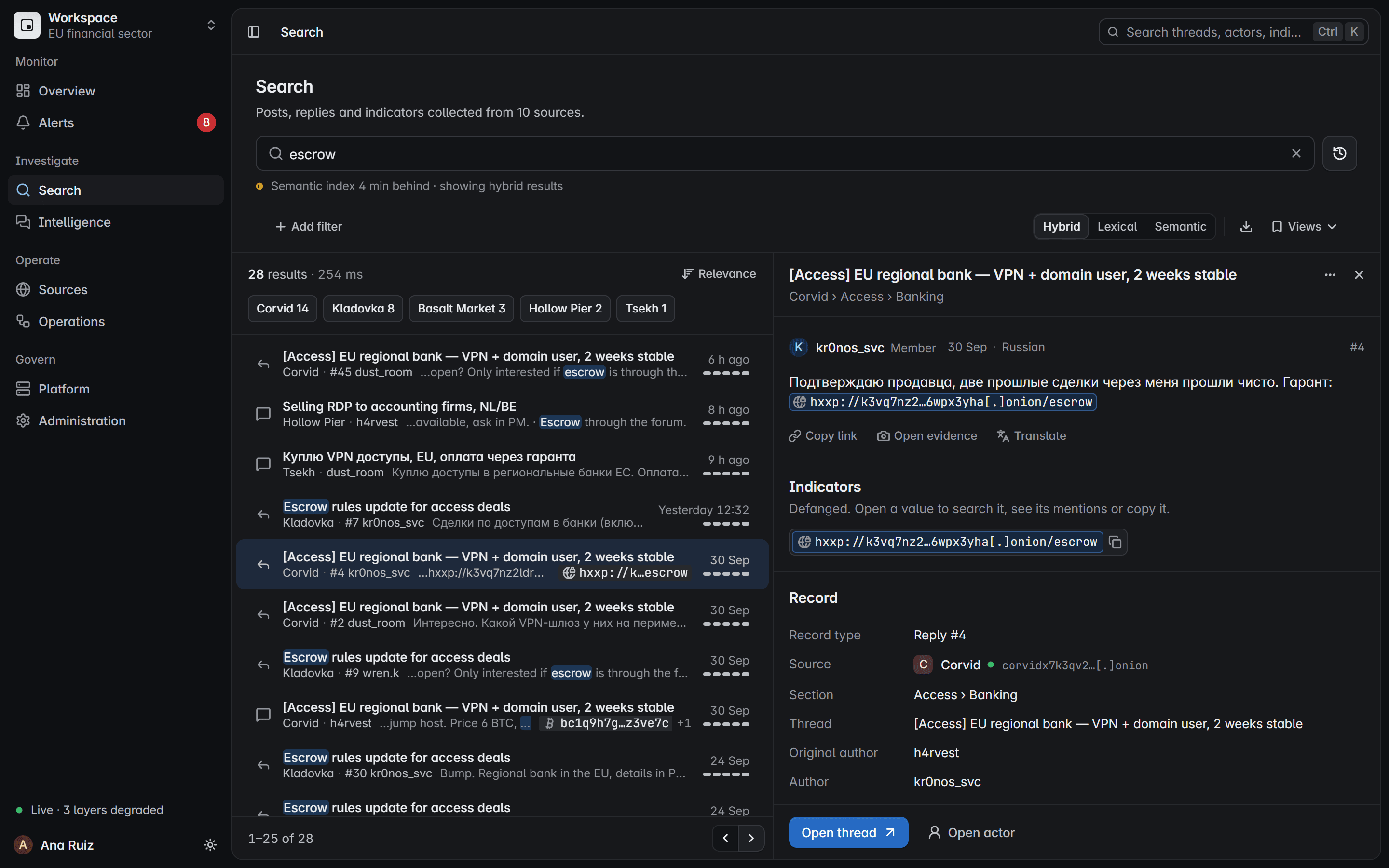Viewport: 1389px width, 868px height.
Task: Toggle light/dark theme sun icon
Action: coord(210,845)
